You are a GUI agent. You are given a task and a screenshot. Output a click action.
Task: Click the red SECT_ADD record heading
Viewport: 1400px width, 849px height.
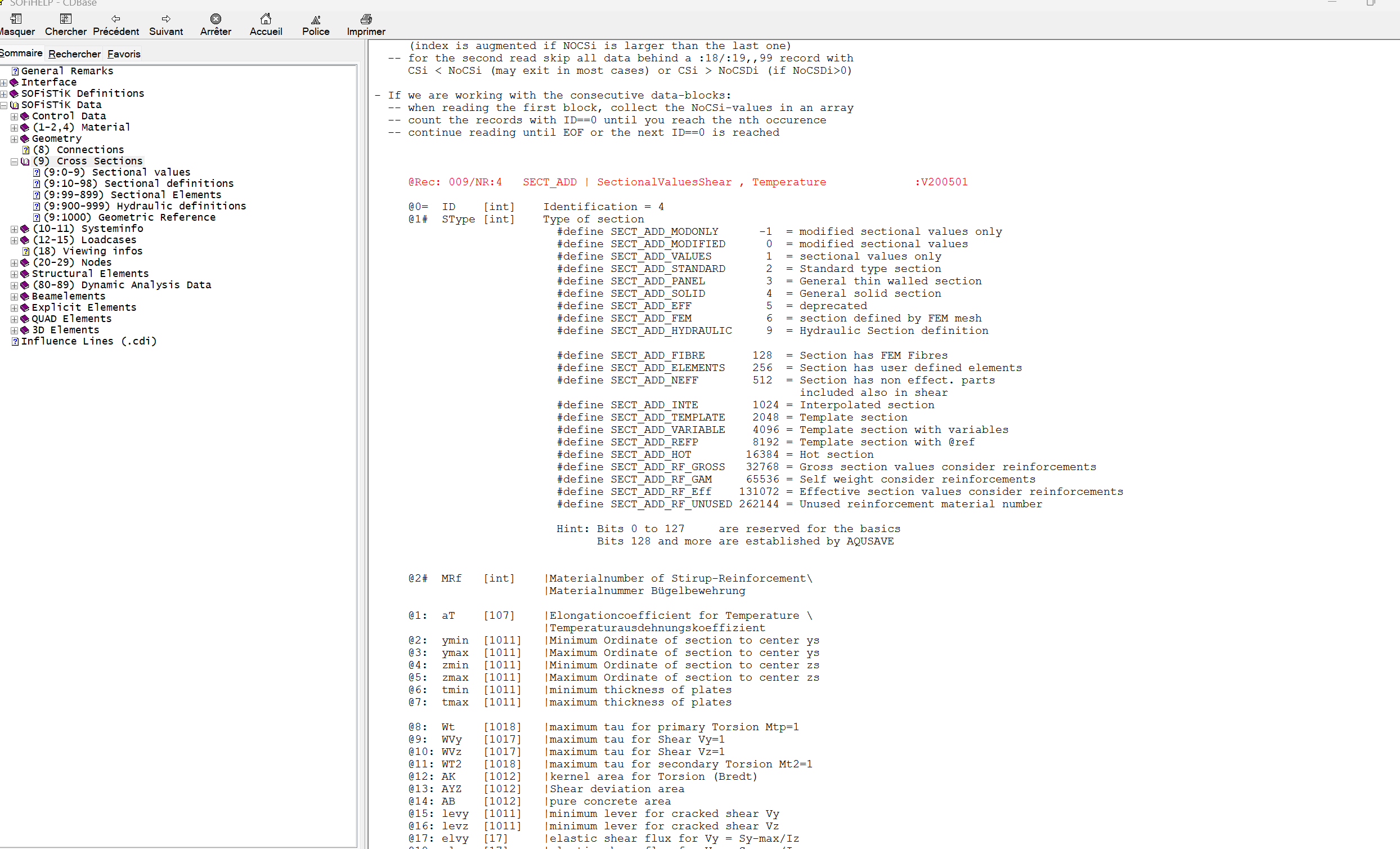click(x=688, y=182)
